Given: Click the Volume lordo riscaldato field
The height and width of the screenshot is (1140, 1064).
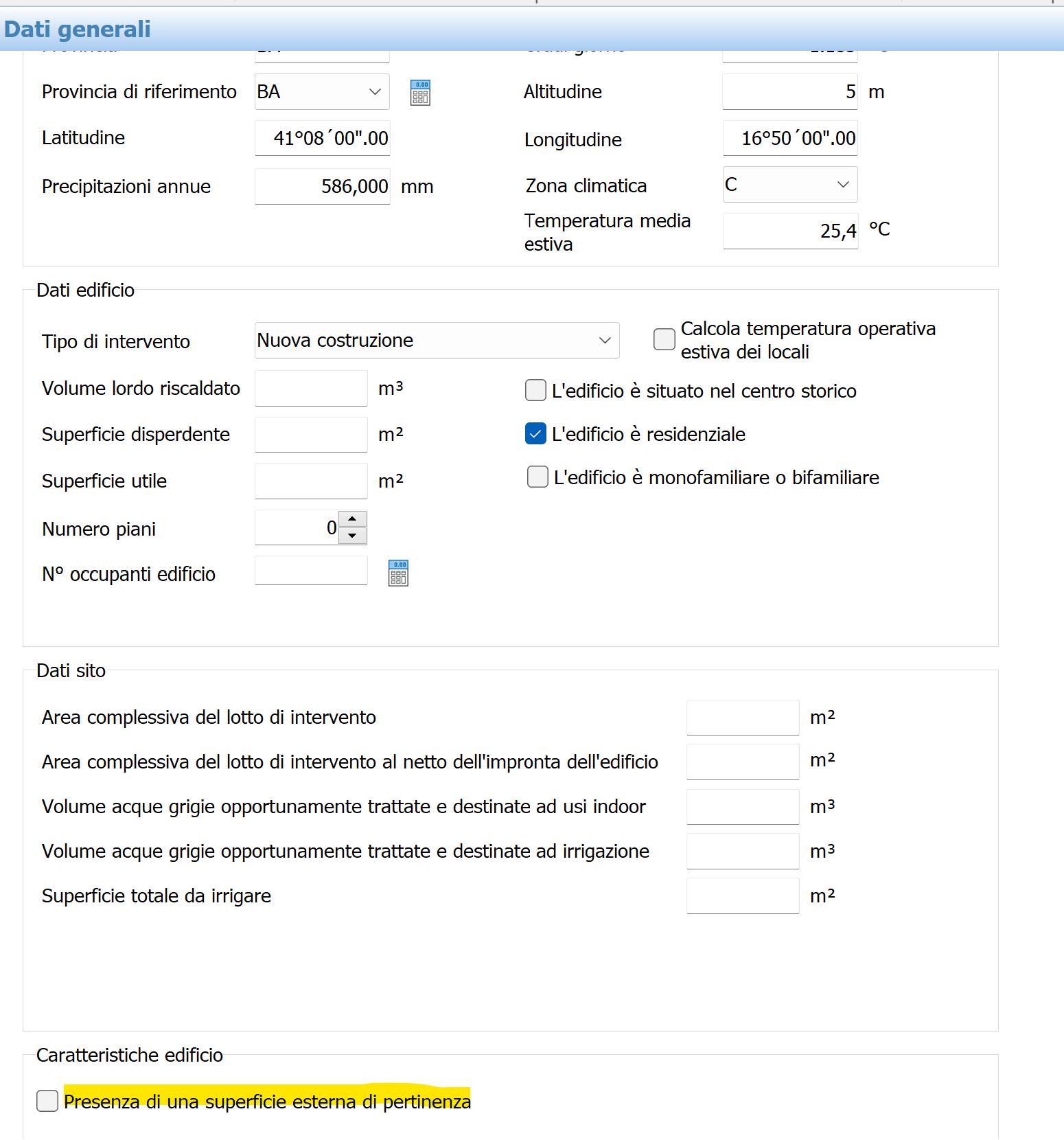Looking at the screenshot, I should (x=311, y=388).
